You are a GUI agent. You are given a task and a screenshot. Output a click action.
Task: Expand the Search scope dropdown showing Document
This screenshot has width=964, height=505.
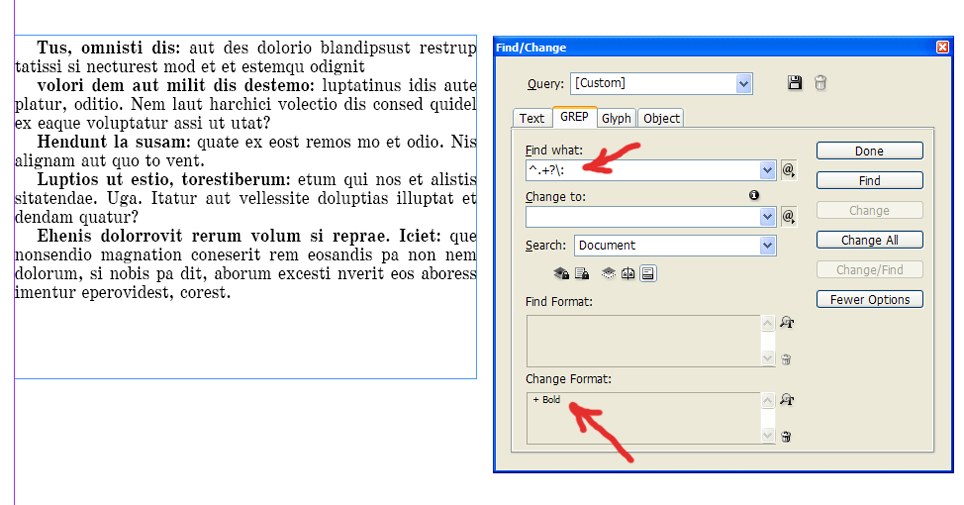(767, 245)
